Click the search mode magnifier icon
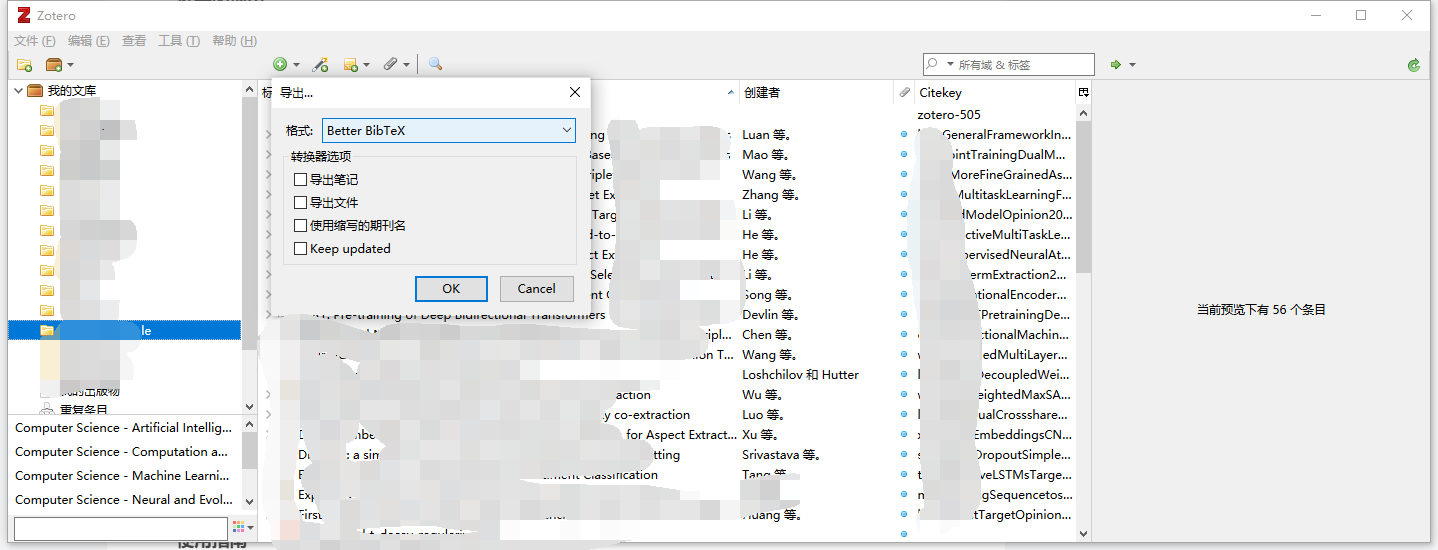The height and width of the screenshot is (550, 1438). pos(933,64)
